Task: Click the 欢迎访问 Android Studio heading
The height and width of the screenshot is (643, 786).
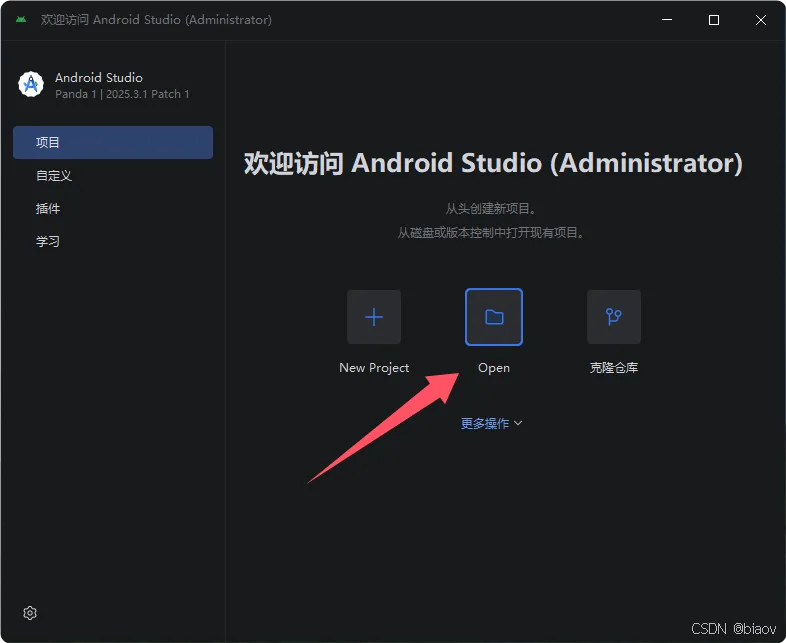Action: pyautogui.click(x=493, y=163)
